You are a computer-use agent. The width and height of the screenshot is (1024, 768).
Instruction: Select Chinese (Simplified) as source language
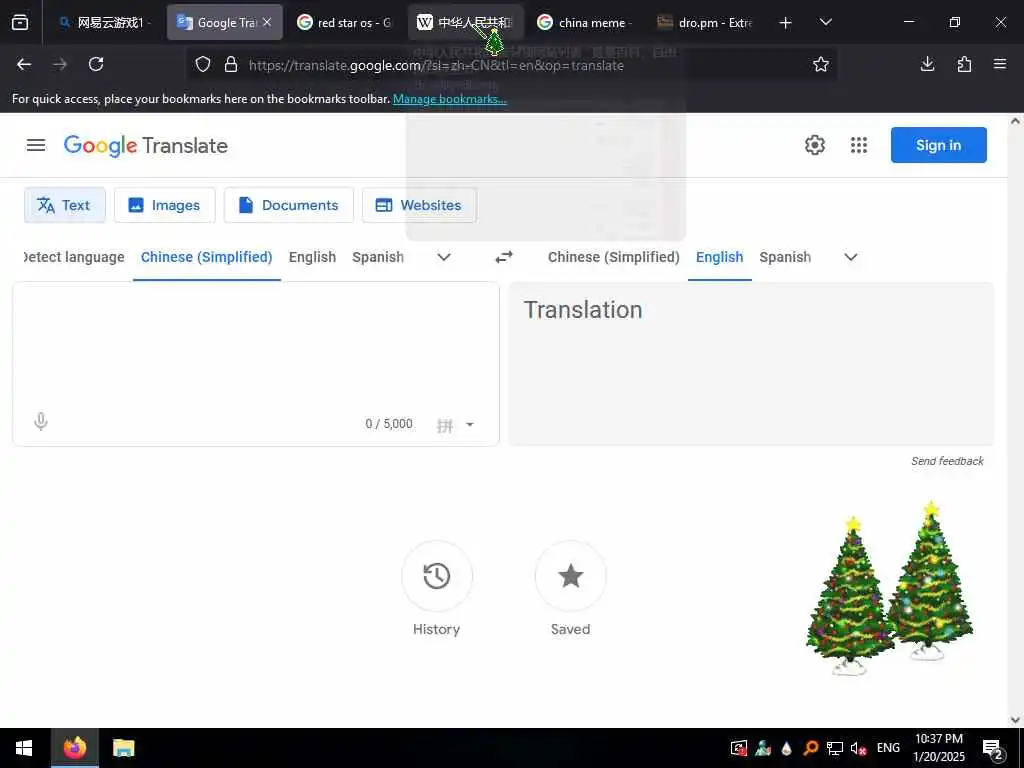click(206, 257)
